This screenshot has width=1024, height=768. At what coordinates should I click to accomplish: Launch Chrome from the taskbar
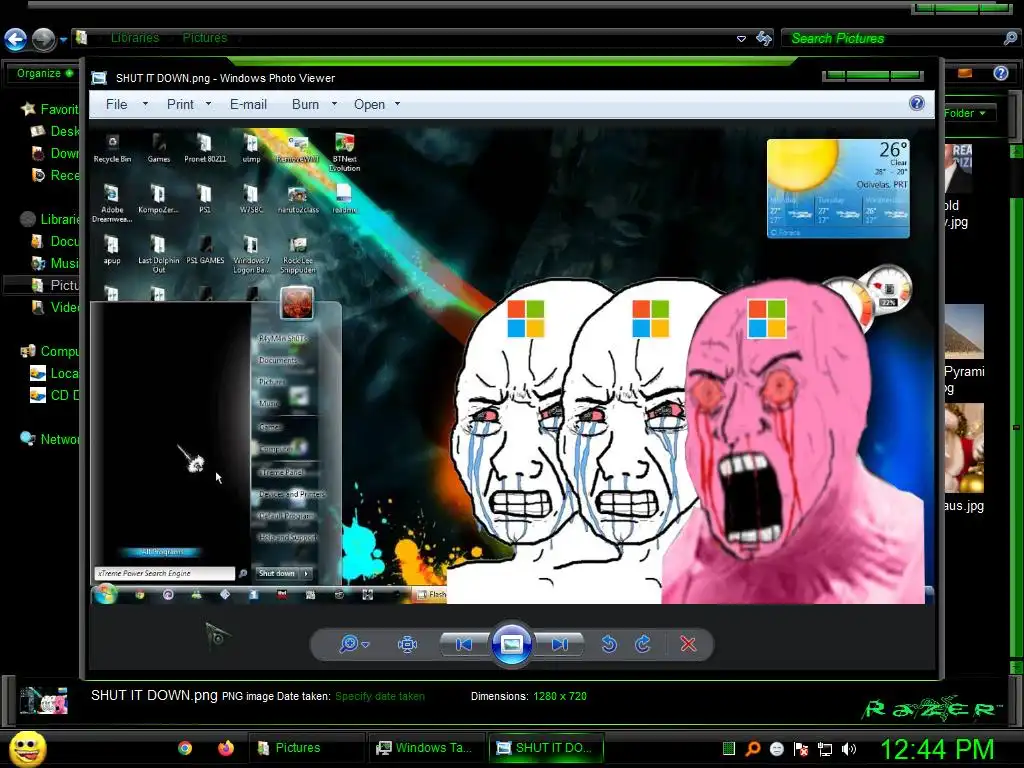point(185,748)
